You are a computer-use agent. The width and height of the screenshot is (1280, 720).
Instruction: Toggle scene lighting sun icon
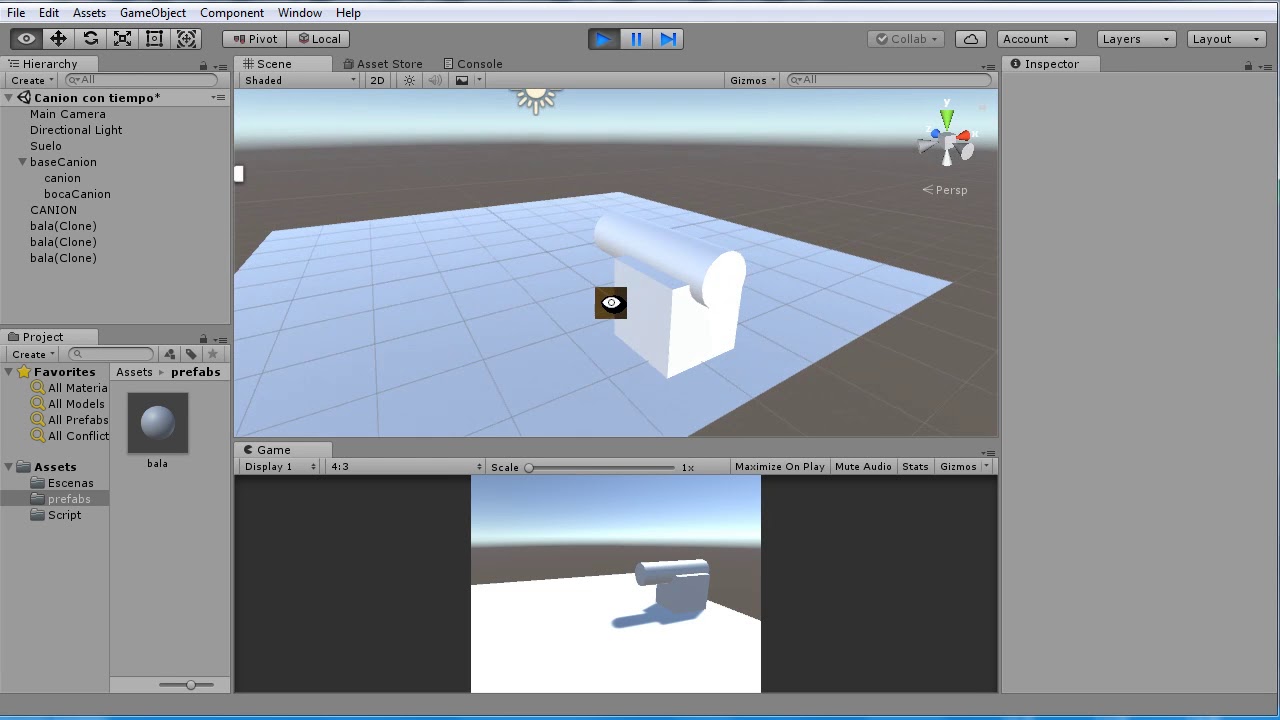(x=409, y=80)
